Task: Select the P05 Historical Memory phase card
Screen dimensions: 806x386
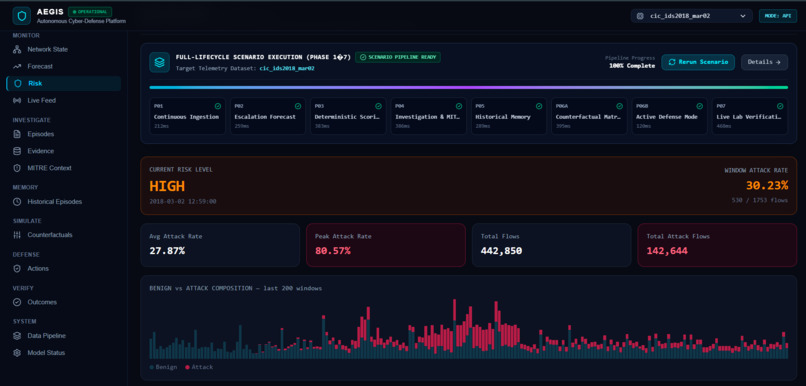Action: coord(509,116)
